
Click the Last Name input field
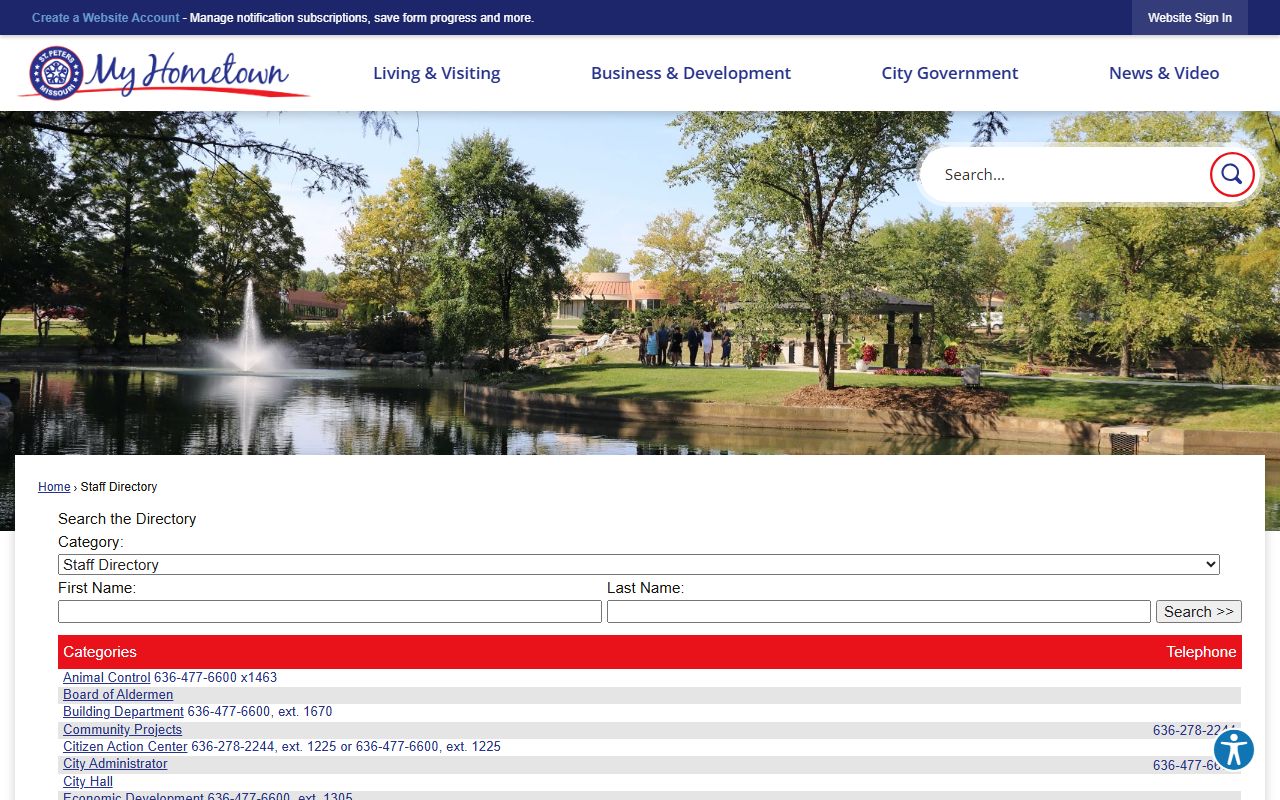coord(879,611)
